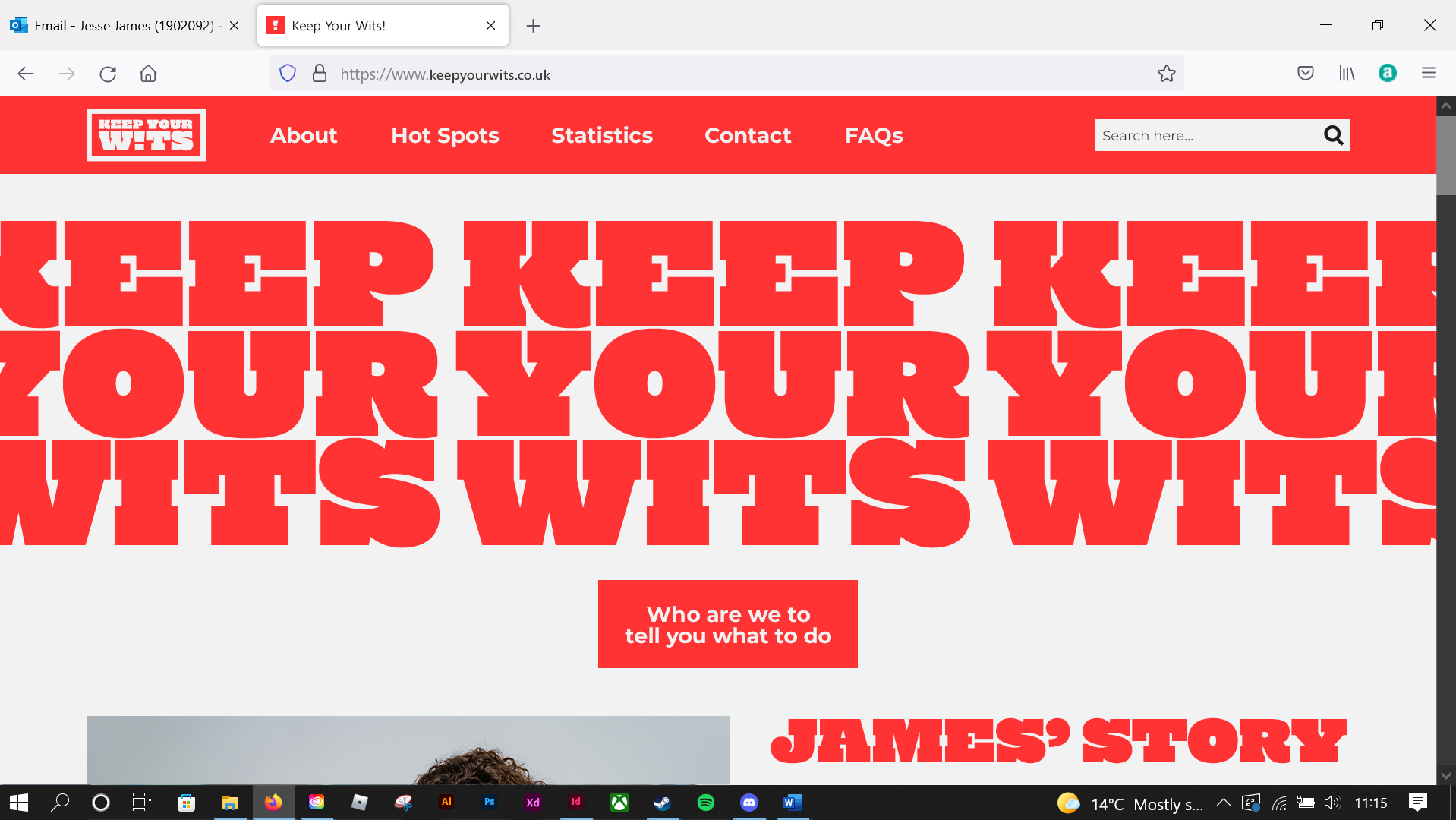Open Adobe Illustrator from taskbar
1456x820 pixels.
click(446, 802)
